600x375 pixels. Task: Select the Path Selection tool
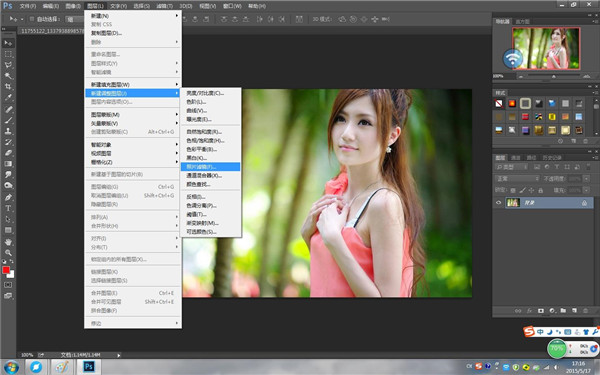pyautogui.click(x=8, y=219)
